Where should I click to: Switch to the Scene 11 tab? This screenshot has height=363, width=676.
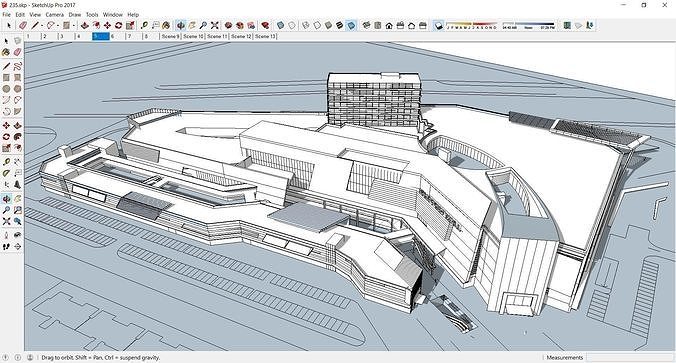[x=217, y=36]
